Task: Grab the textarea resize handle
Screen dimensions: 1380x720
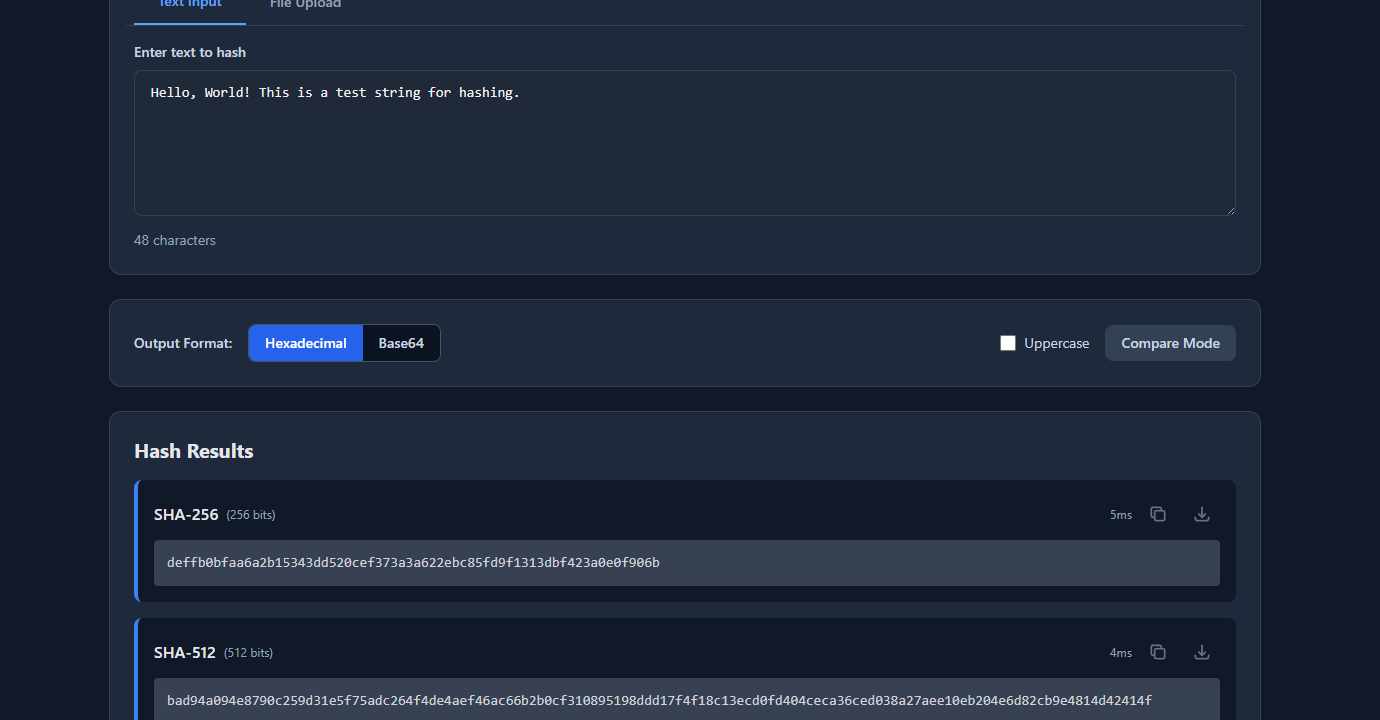Action: pyautogui.click(x=1229, y=209)
